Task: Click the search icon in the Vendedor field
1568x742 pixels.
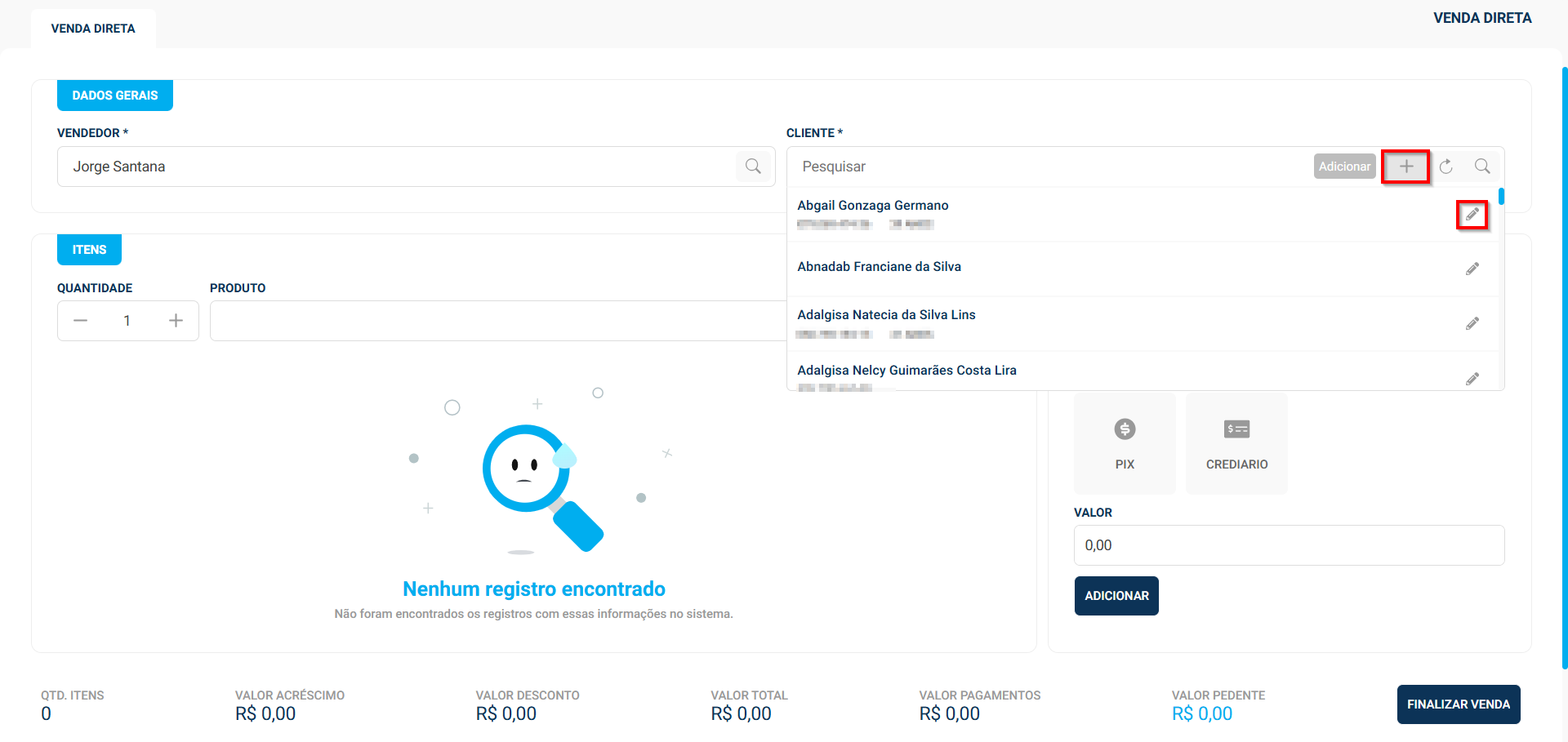Action: [753, 166]
